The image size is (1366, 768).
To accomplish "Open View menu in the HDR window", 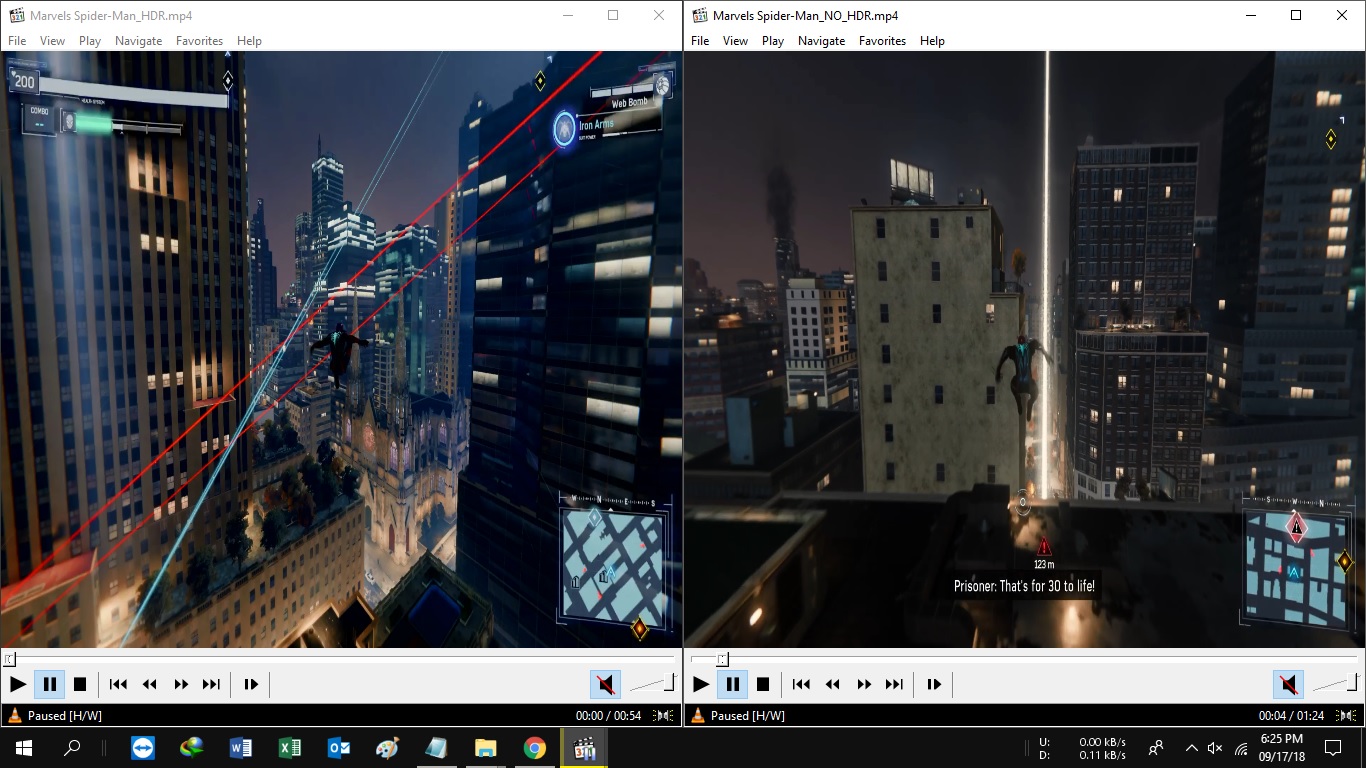I will (52, 41).
